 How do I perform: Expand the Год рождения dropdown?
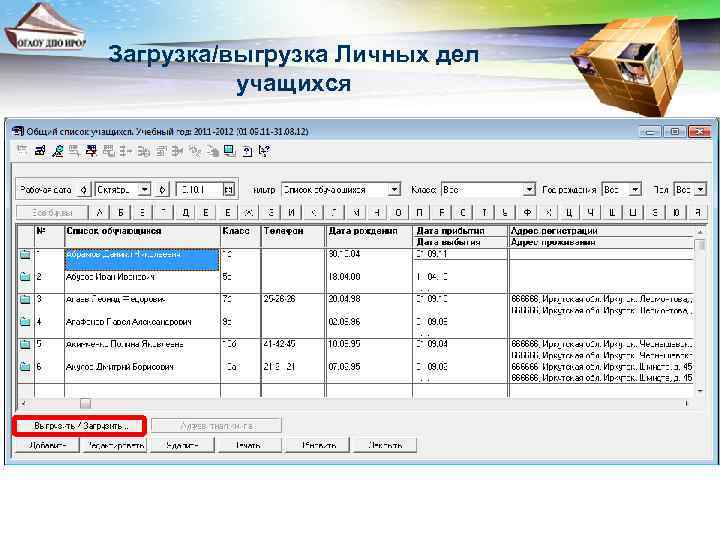(635, 190)
